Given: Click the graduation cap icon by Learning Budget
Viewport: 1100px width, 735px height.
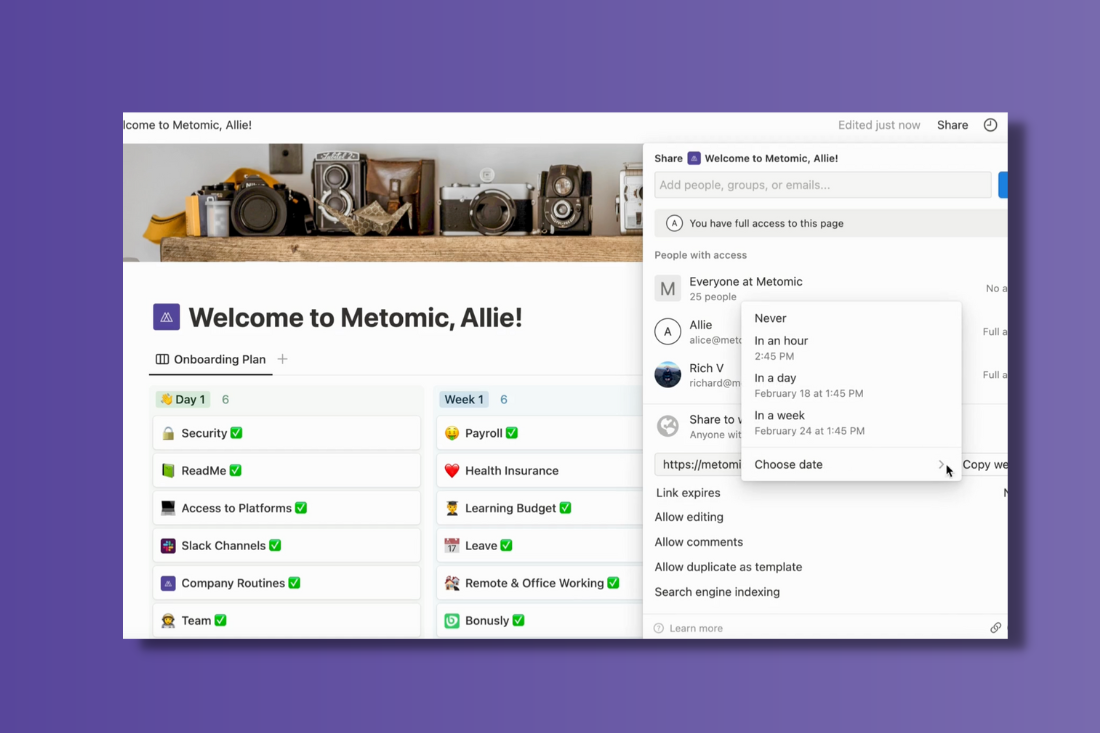Looking at the screenshot, I should (x=453, y=508).
